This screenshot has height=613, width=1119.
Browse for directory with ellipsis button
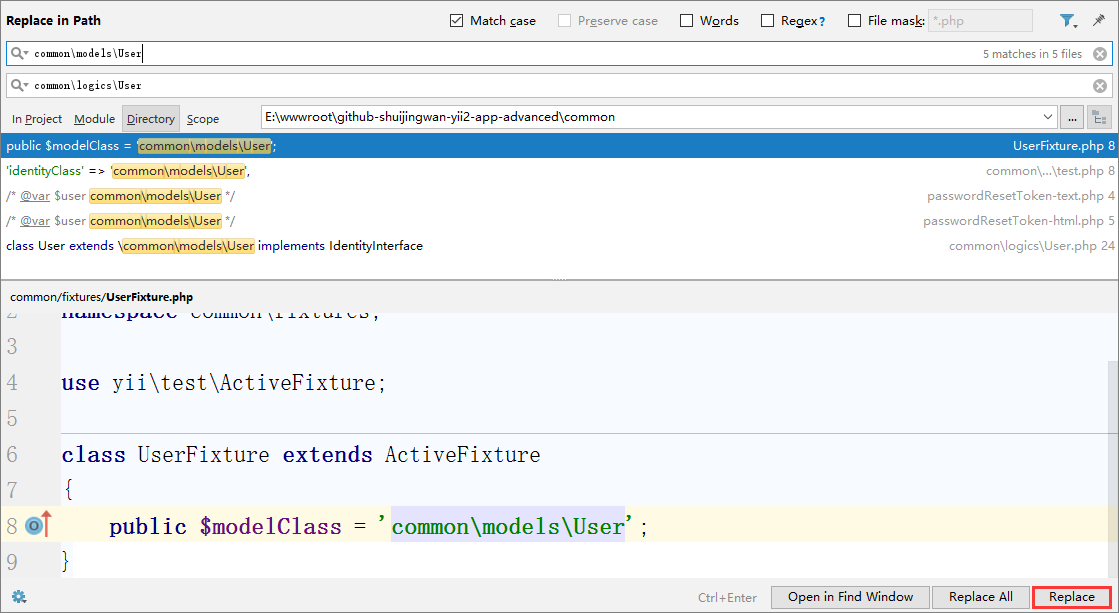(1071, 117)
